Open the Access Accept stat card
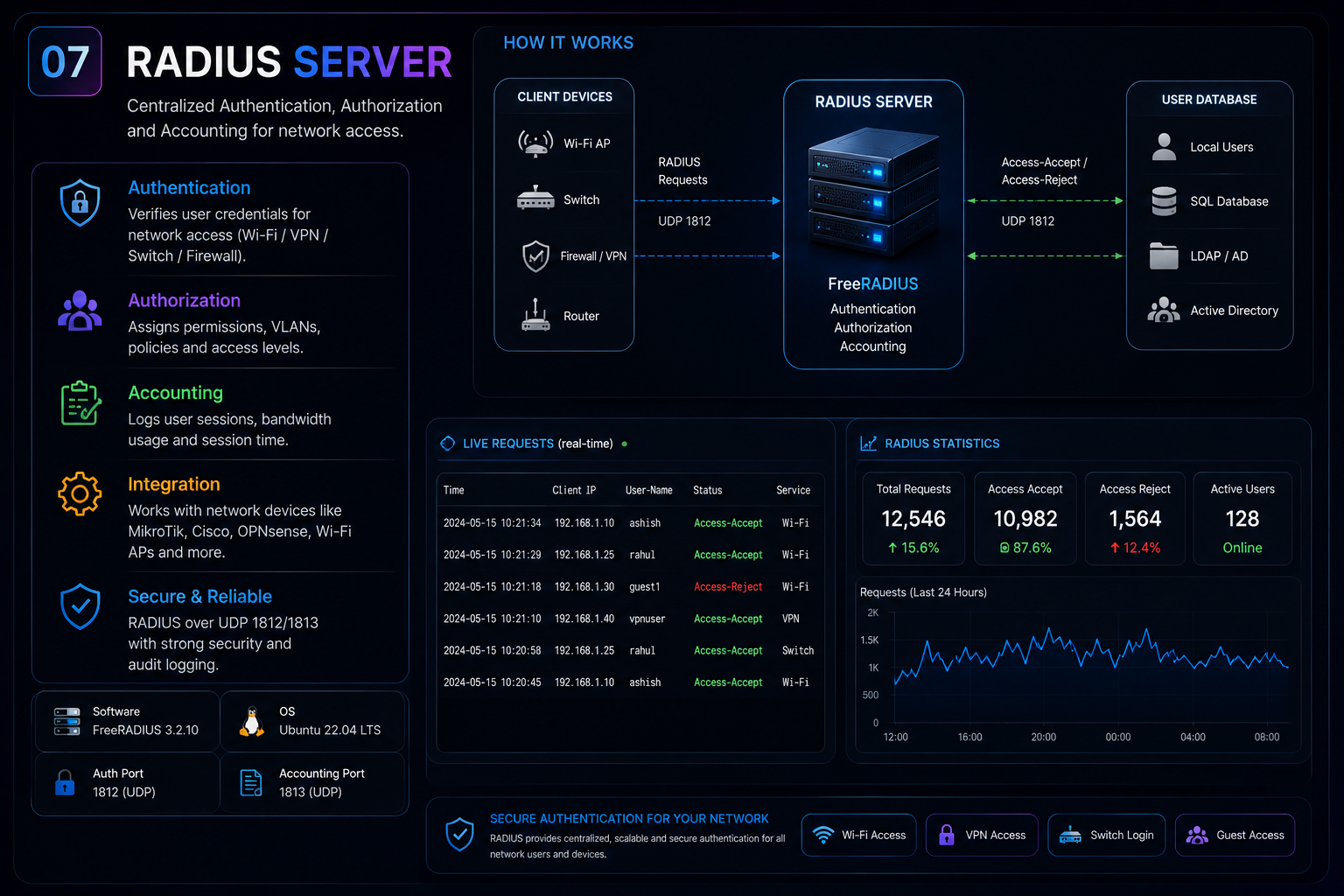Viewport: 1344px width, 896px height. [x=1025, y=519]
